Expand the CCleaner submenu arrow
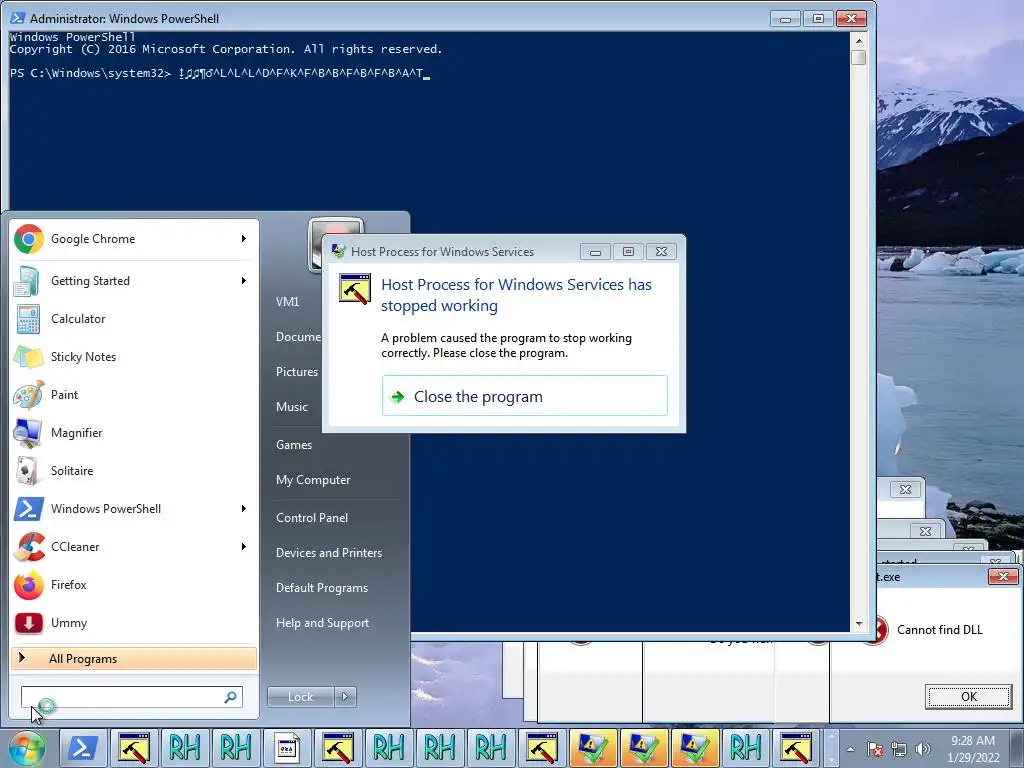The height and width of the screenshot is (768, 1024). coord(244,547)
